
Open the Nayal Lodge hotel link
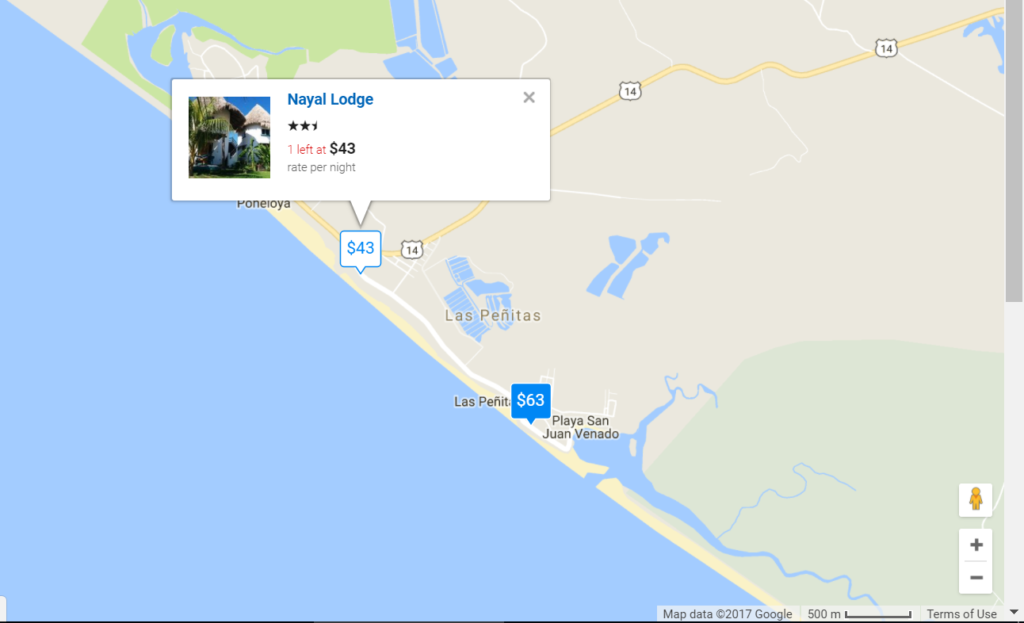[330, 99]
